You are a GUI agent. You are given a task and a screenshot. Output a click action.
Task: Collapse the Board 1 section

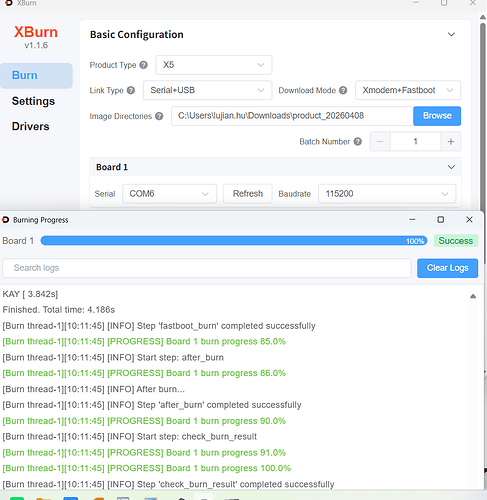tap(451, 167)
